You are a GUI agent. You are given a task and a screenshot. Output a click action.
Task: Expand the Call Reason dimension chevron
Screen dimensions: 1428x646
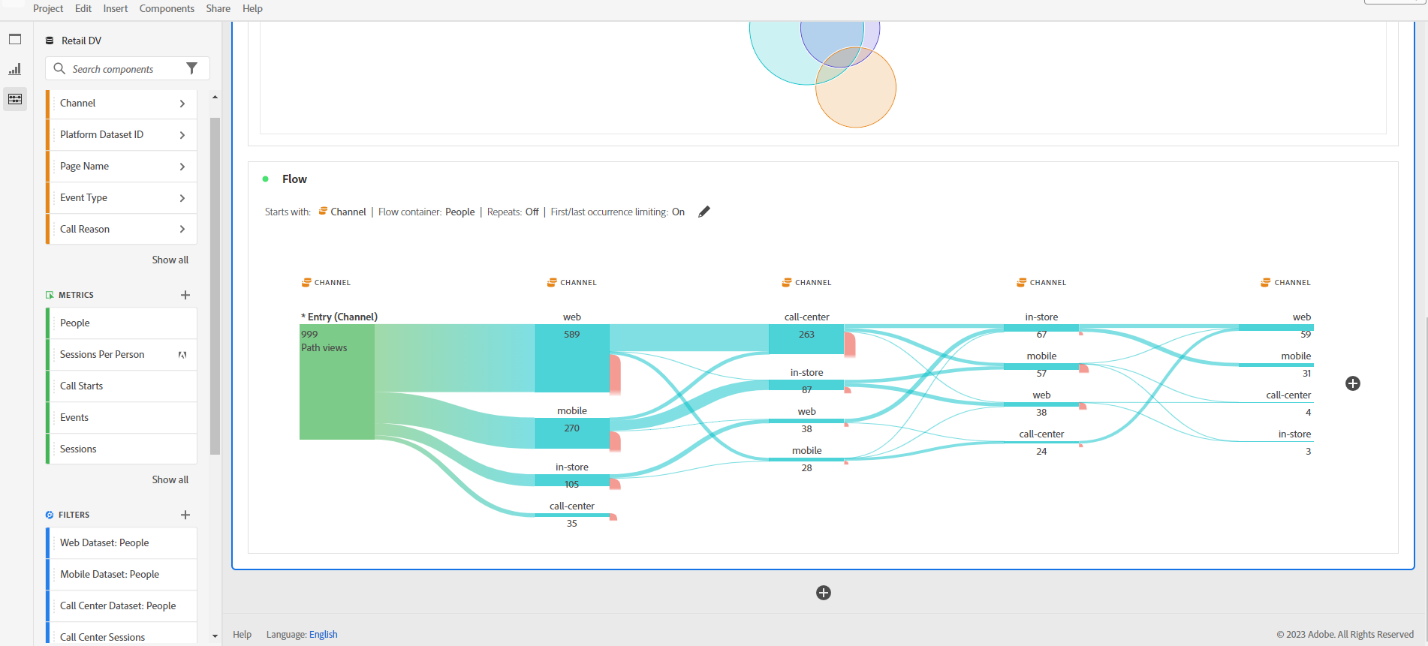click(182, 229)
